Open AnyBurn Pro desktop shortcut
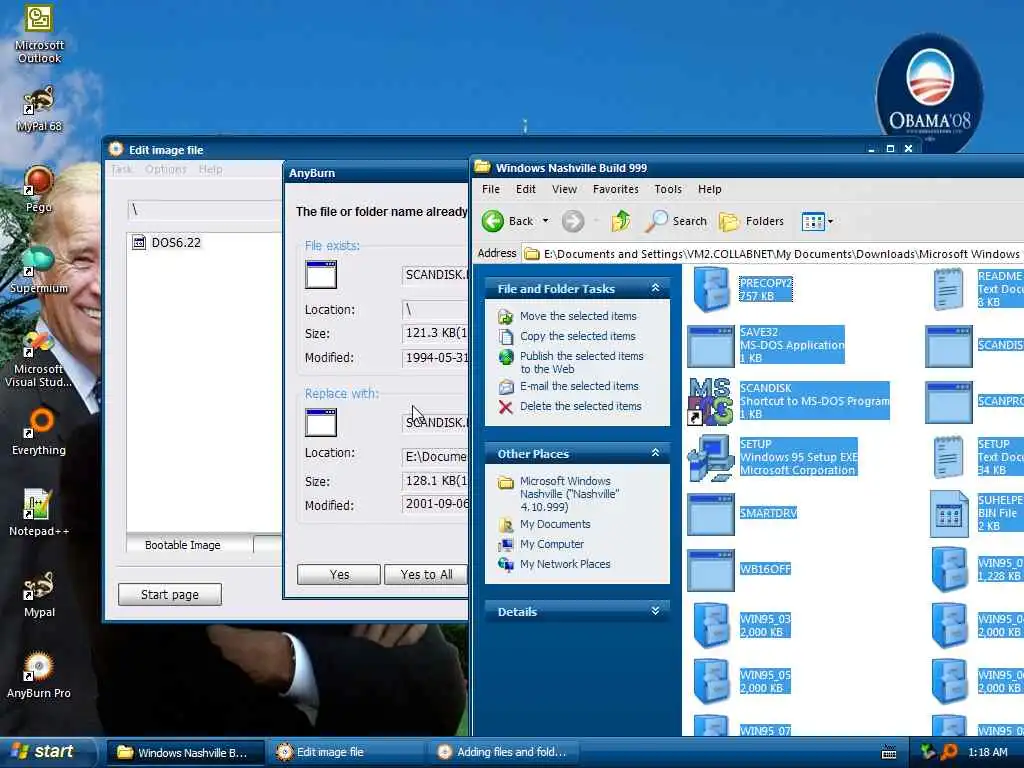1024x768 pixels. click(39, 675)
